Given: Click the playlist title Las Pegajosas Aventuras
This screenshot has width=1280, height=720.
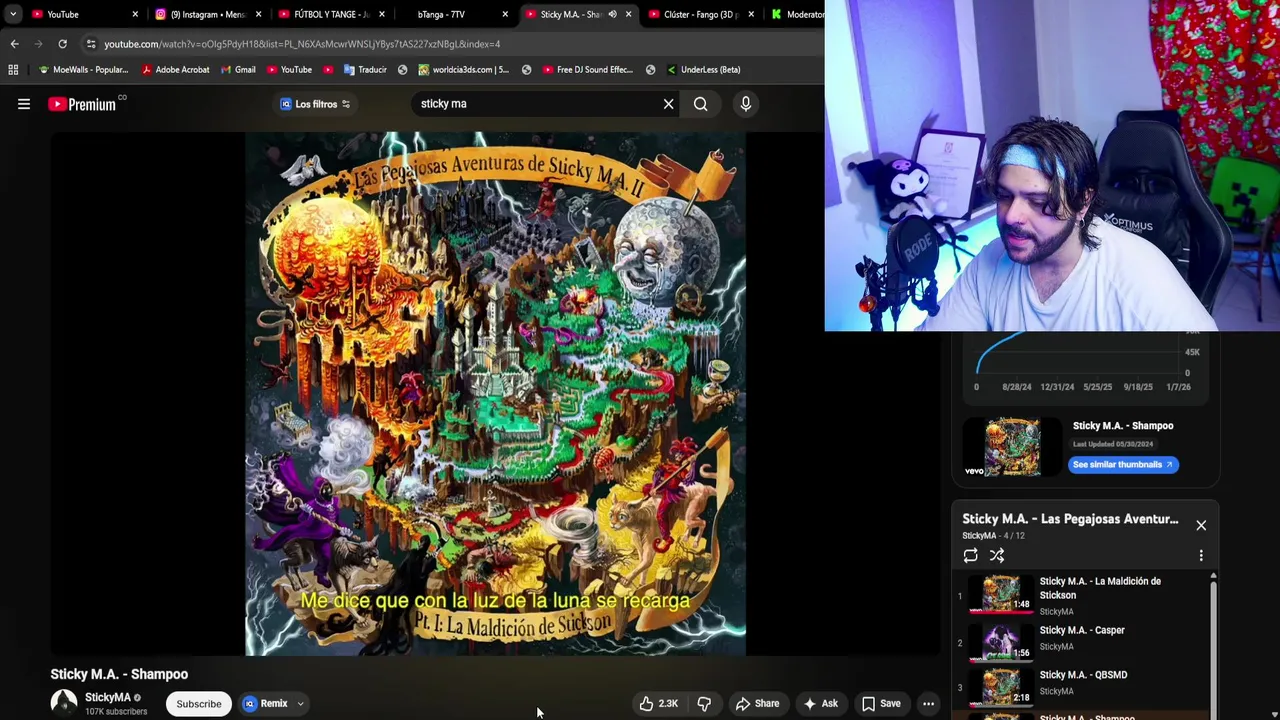Looking at the screenshot, I should (1070, 519).
